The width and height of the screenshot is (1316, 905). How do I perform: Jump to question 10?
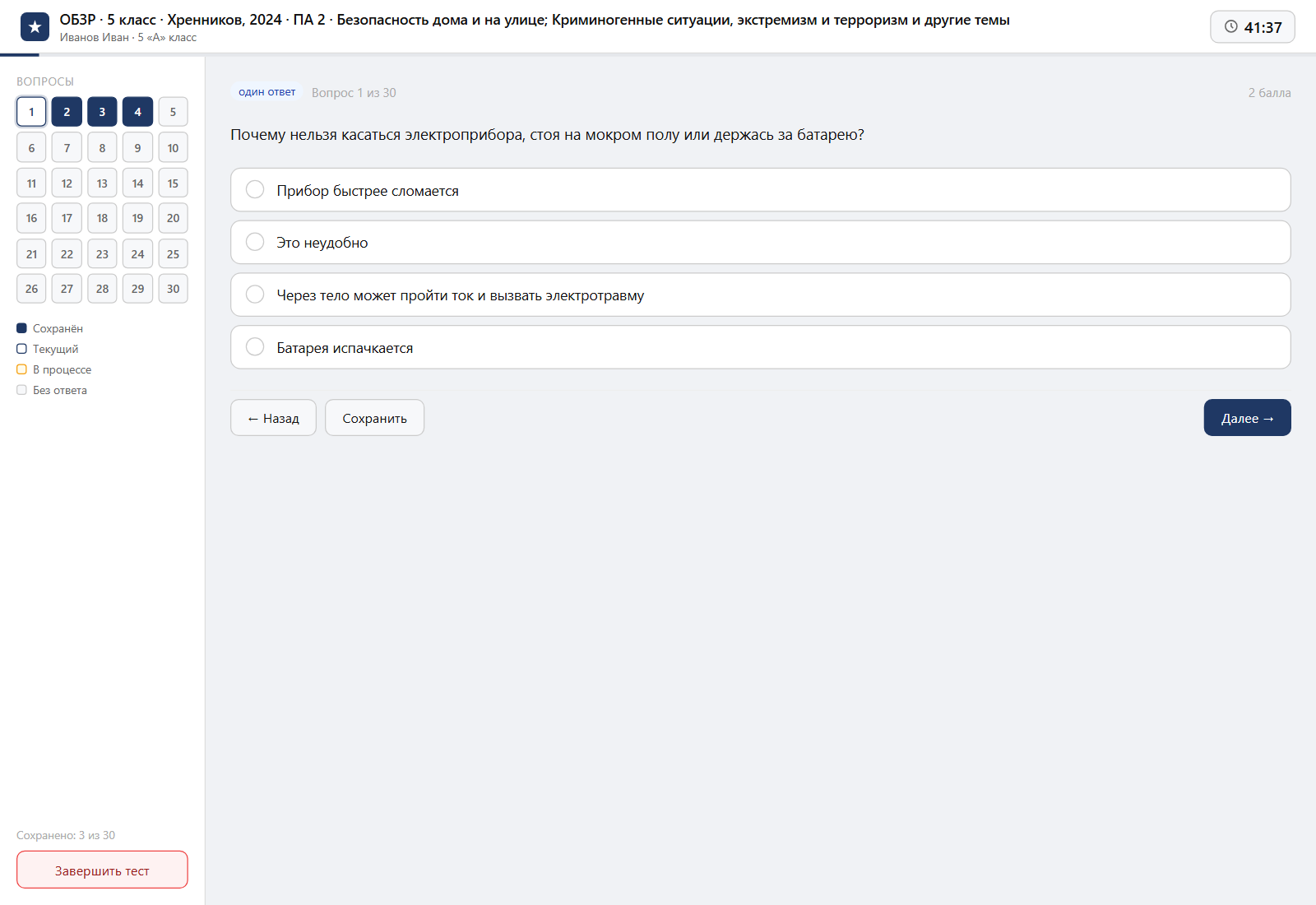tap(173, 148)
